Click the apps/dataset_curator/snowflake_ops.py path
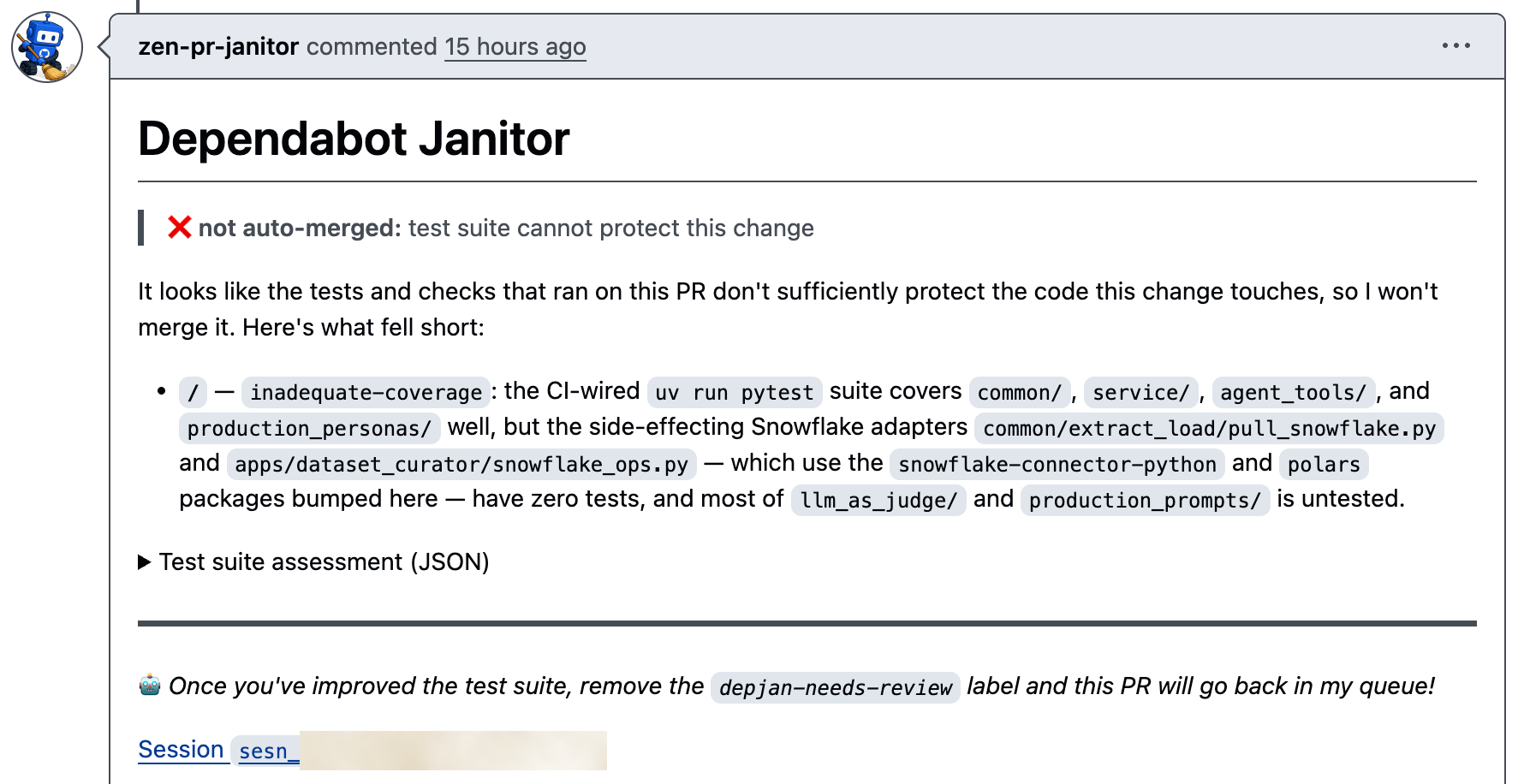The height and width of the screenshot is (784, 1524). [x=461, y=464]
